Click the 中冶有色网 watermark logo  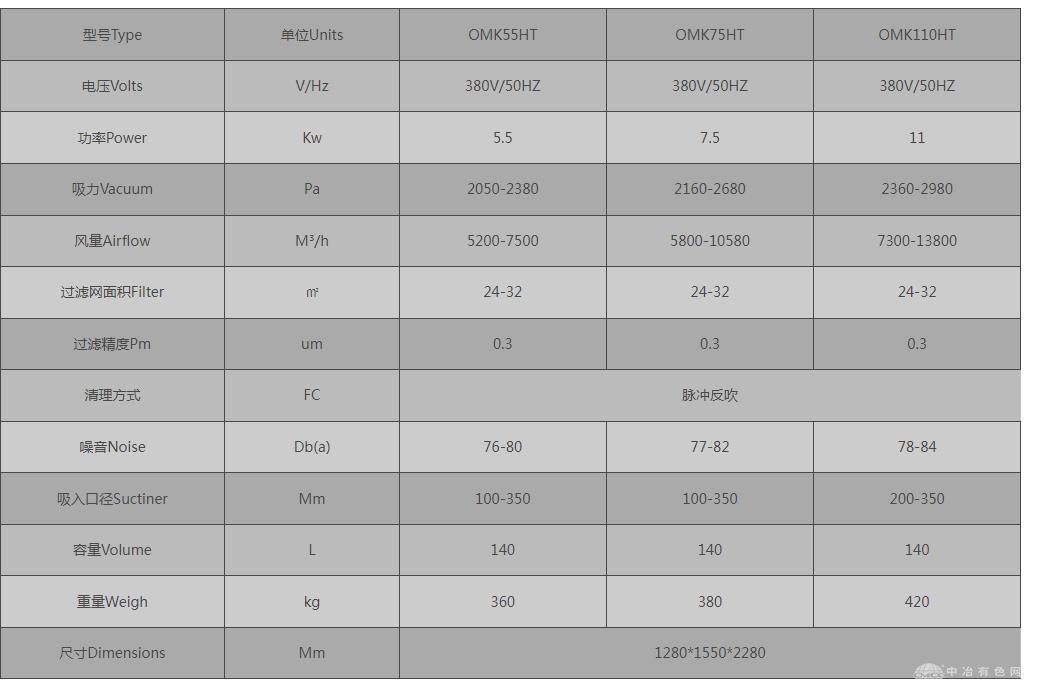(968, 672)
